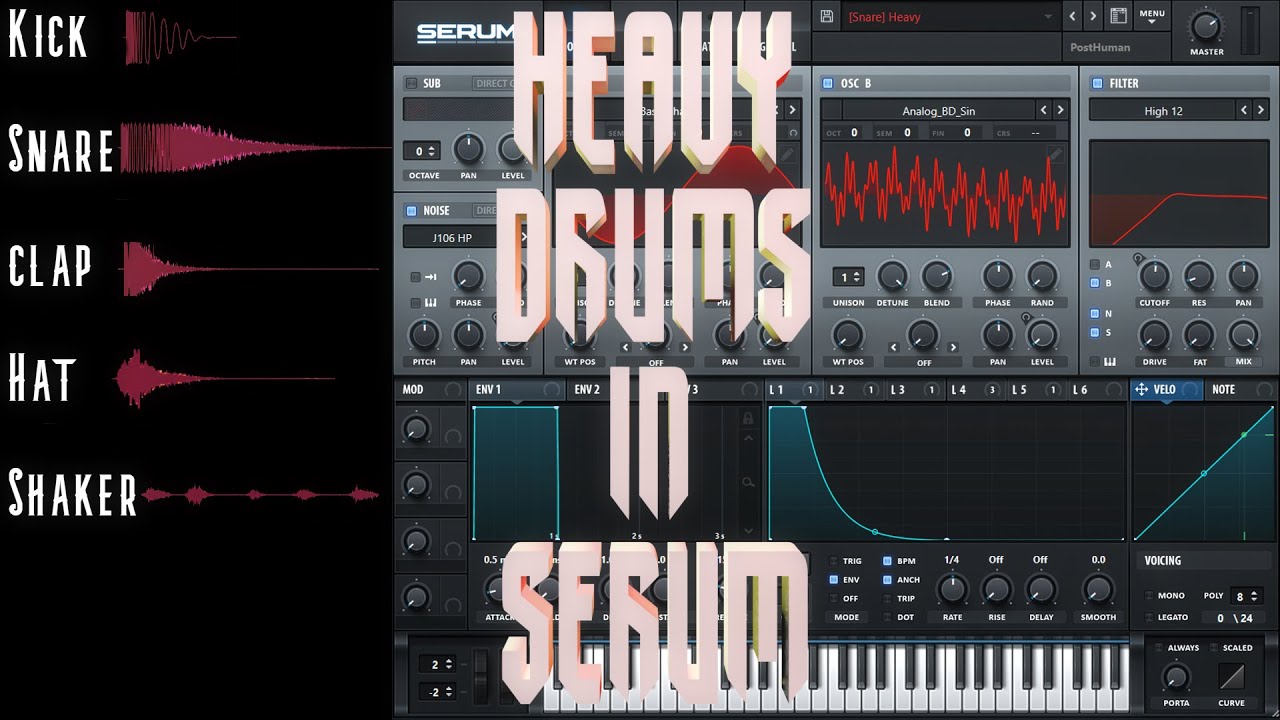Image resolution: width=1280 pixels, height=720 pixels.
Task: Select previous OSC B wavetable arrow
Action: 1044,111
